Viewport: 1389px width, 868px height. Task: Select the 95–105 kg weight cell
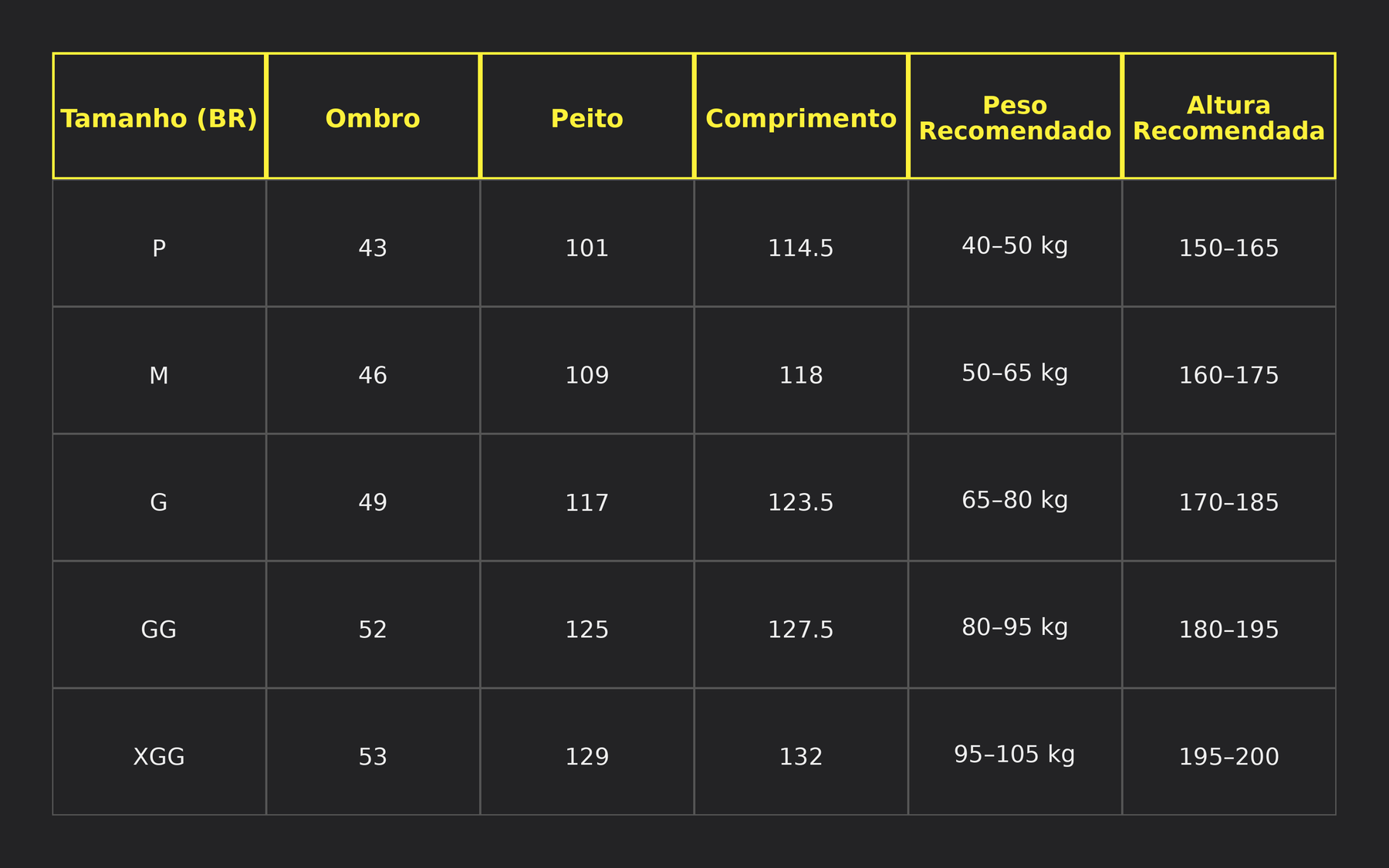pos(1015,755)
